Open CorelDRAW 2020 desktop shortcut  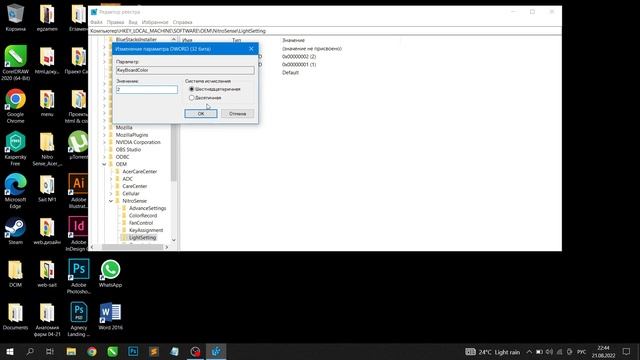(x=16, y=62)
